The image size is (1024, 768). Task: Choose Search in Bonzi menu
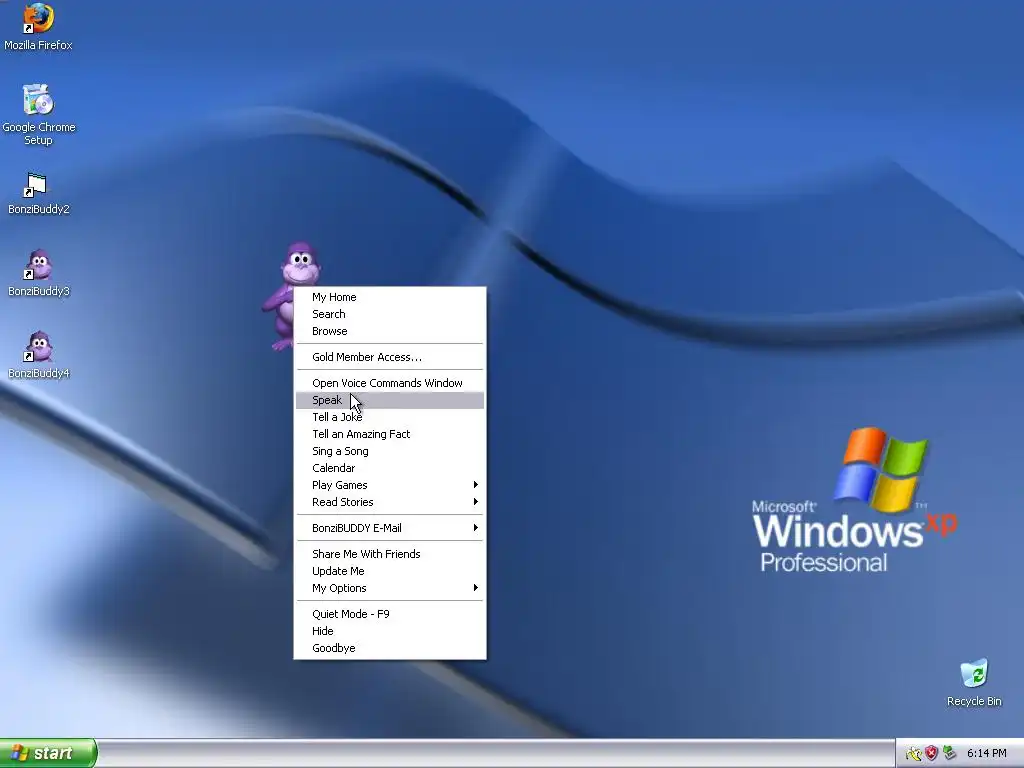390,314
